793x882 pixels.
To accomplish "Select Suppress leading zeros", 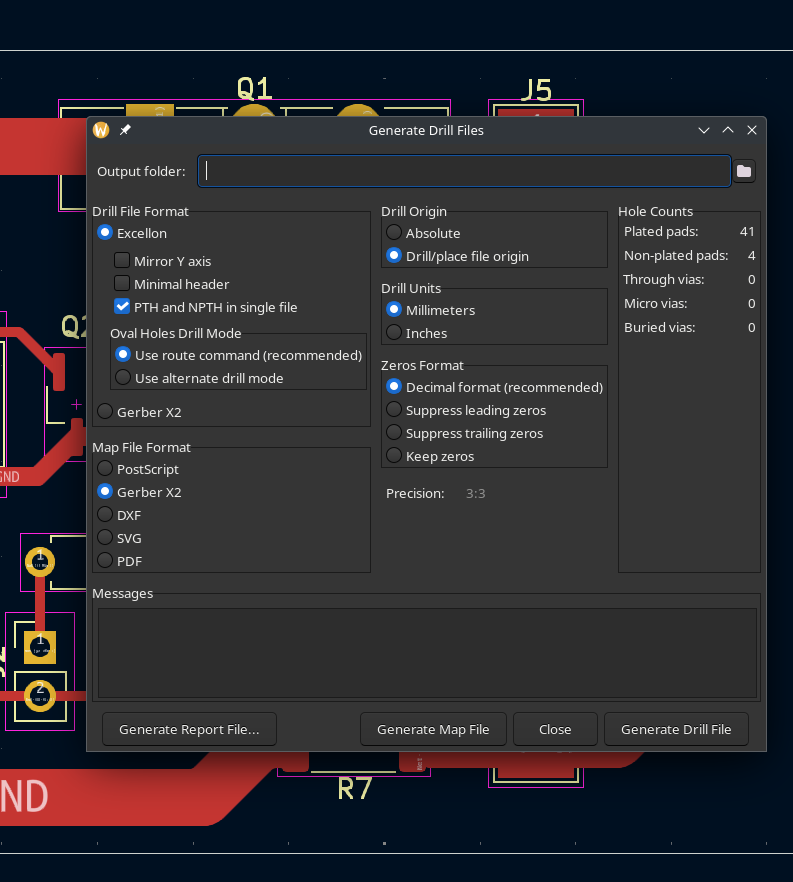I will point(466,410).
